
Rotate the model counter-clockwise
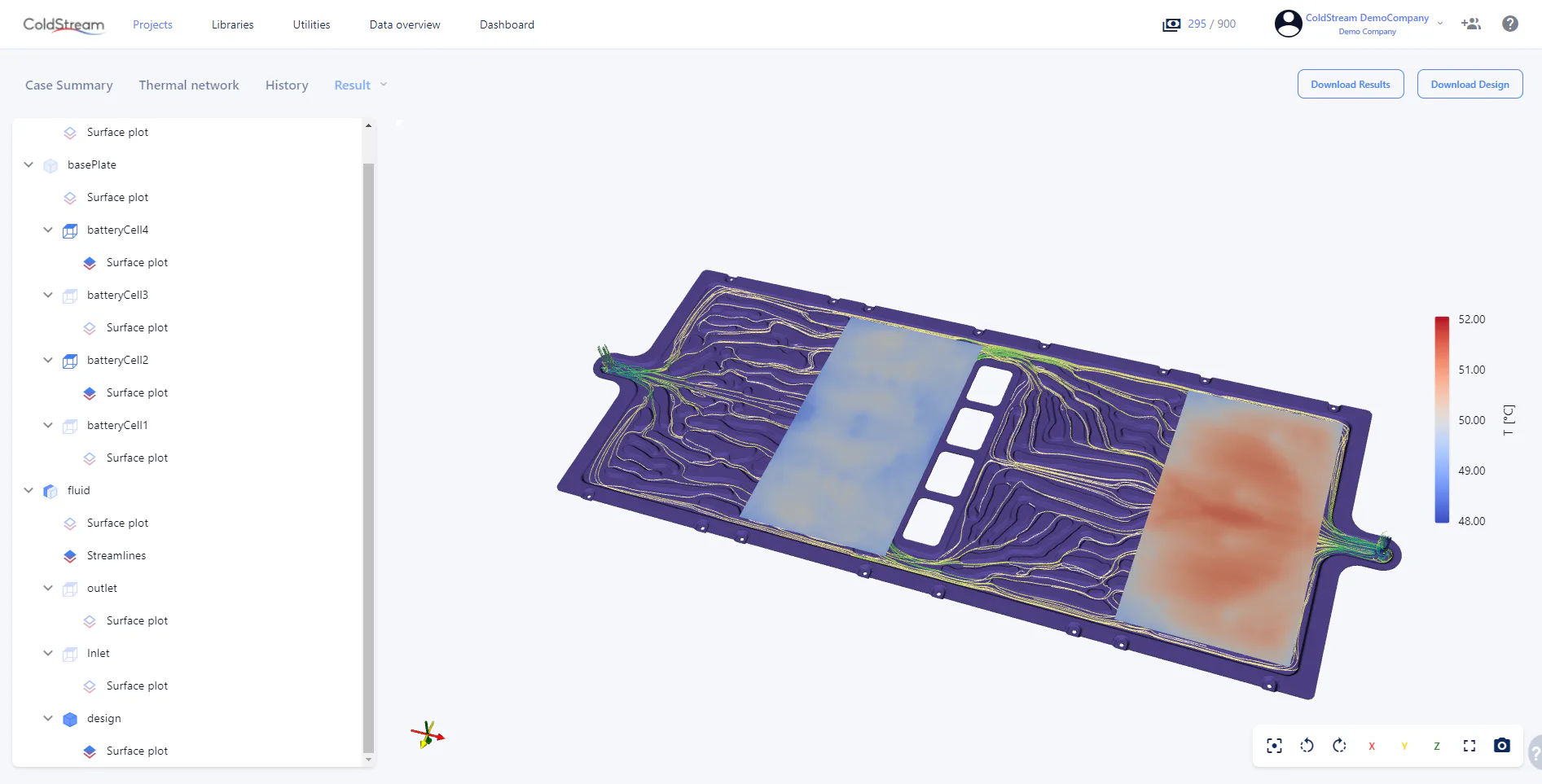[x=1307, y=746]
